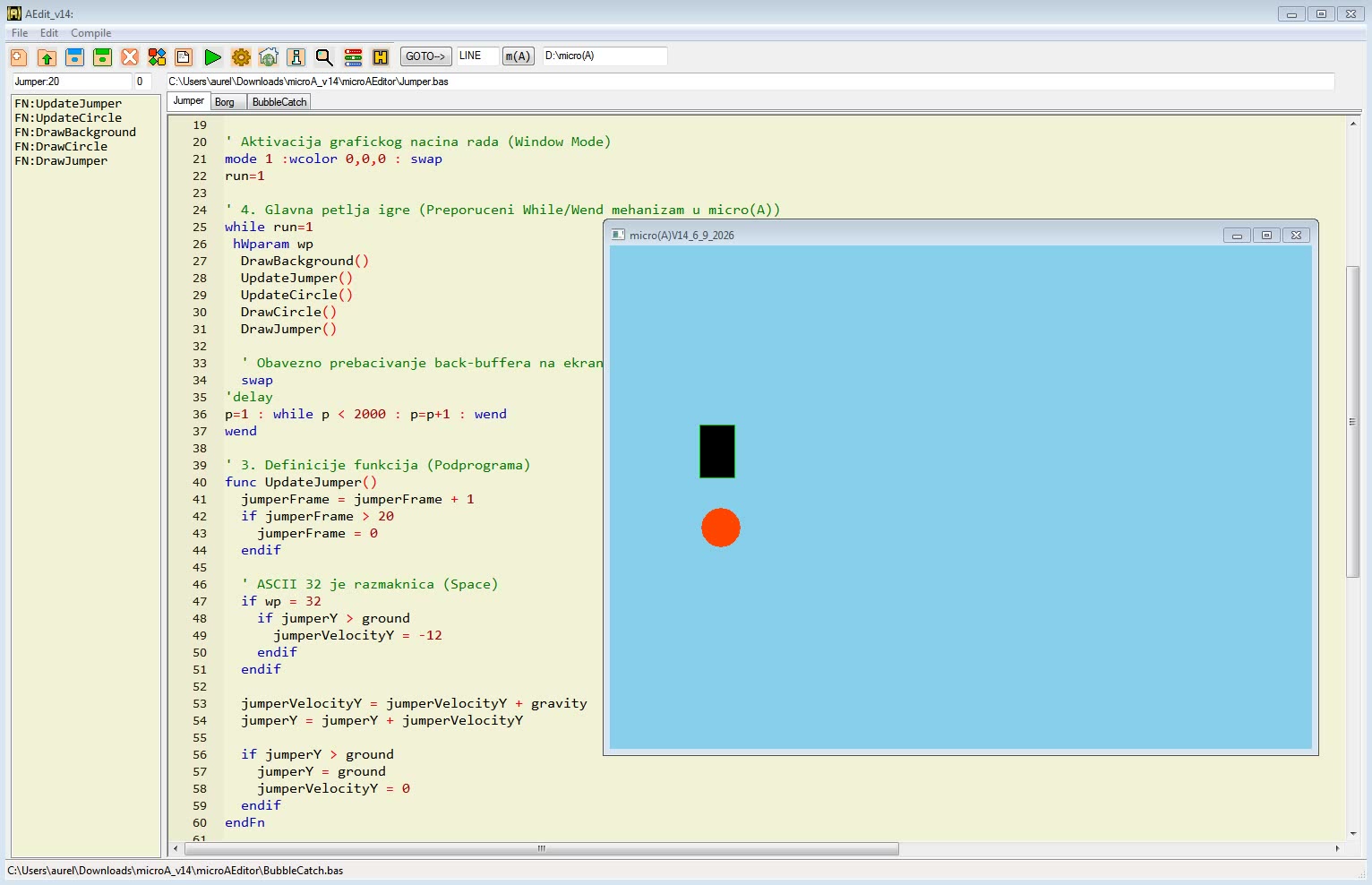
Task: Select FN:UpdateJumper in function list
Action: [68, 104]
